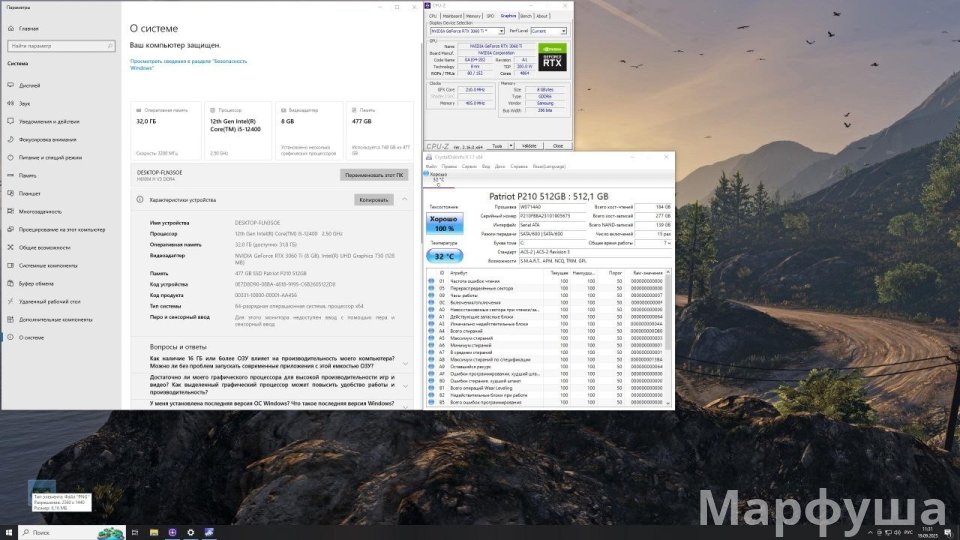Viewport: 960px width, 540px height.
Task: Click the Переименовать этот ПК button
Action: coord(373,174)
